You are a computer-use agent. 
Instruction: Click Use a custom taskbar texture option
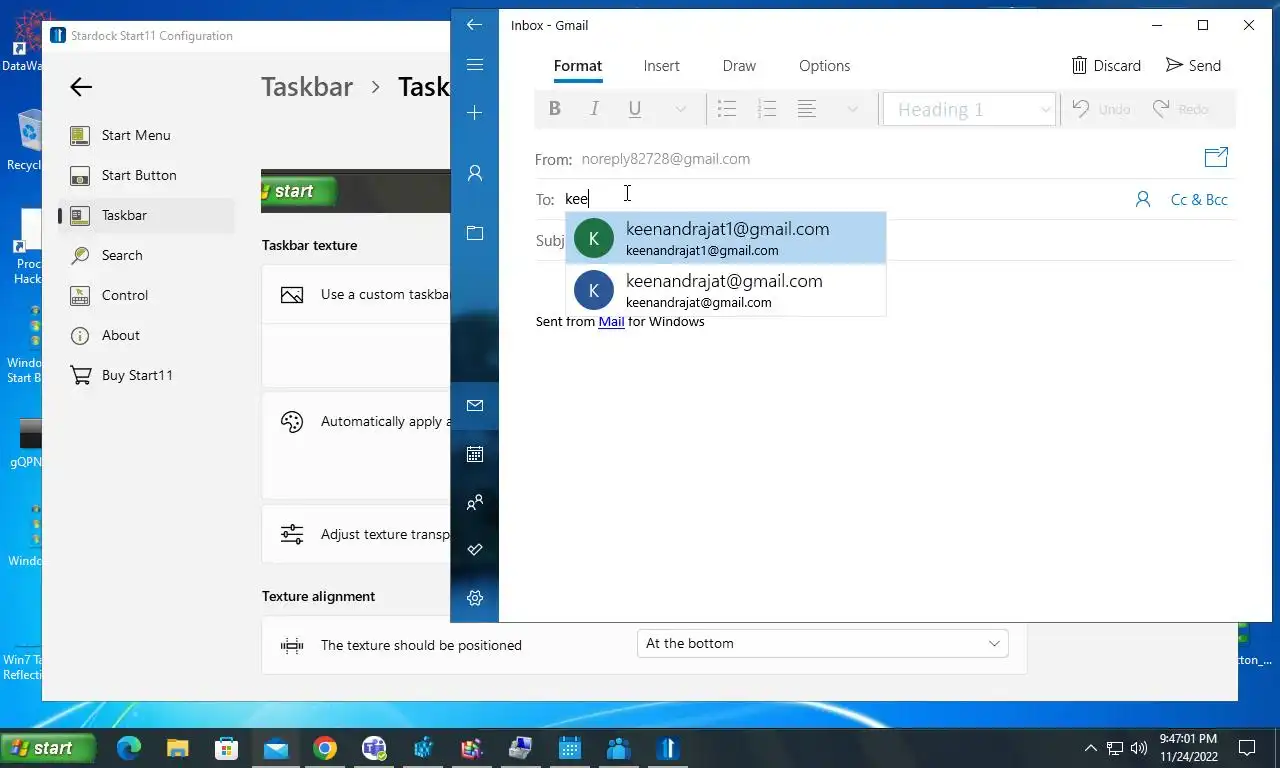pos(356,295)
